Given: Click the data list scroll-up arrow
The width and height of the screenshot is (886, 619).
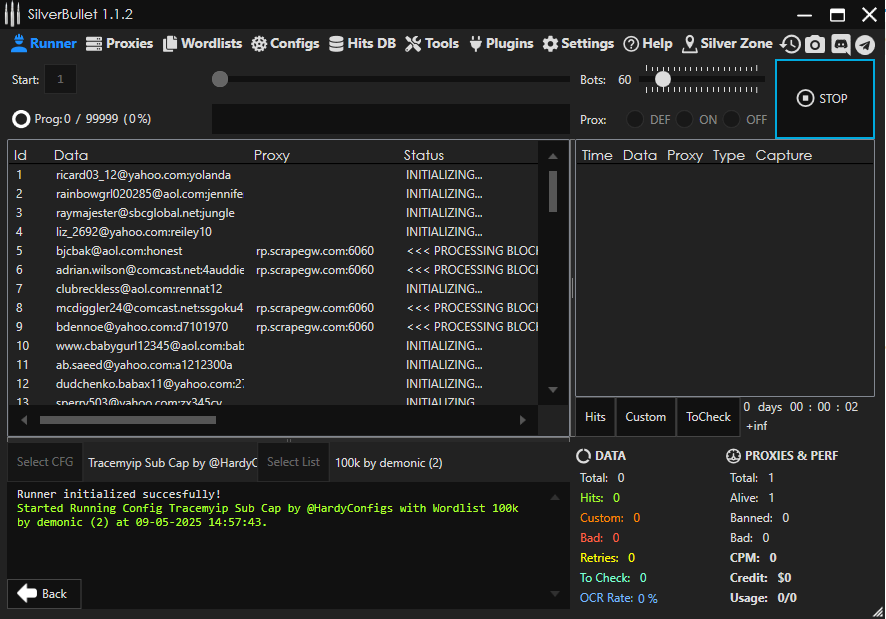Looking at the screenshot, I should pyautogui.click(x=553, y=155).
